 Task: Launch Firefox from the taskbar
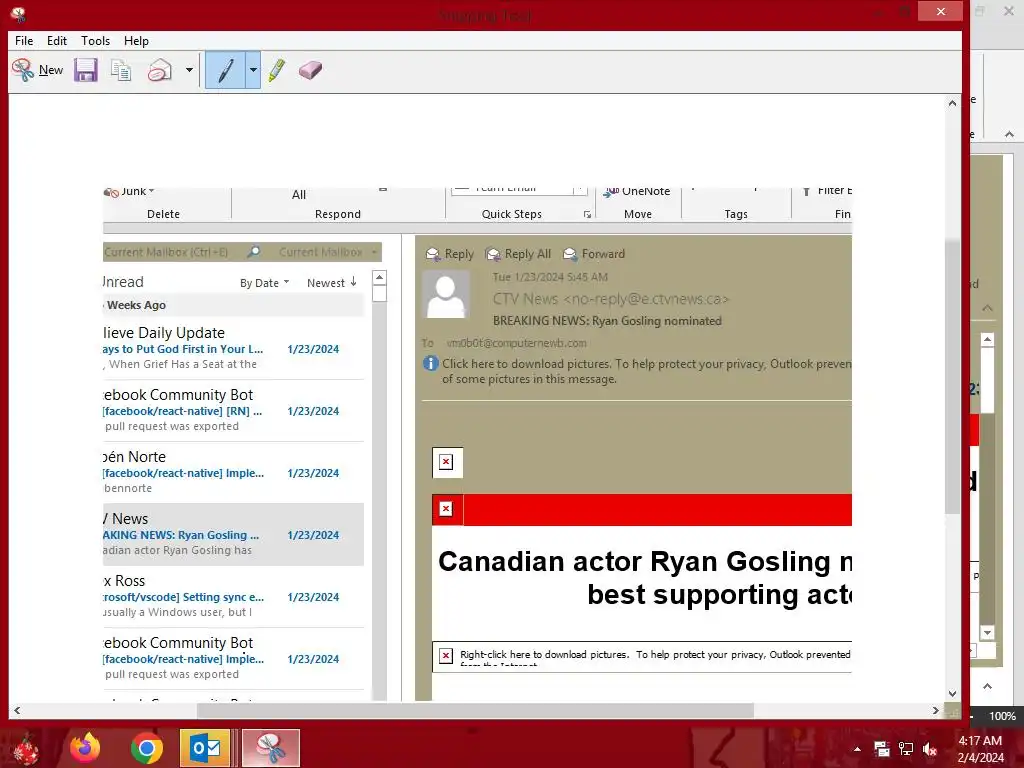point(86,748)
